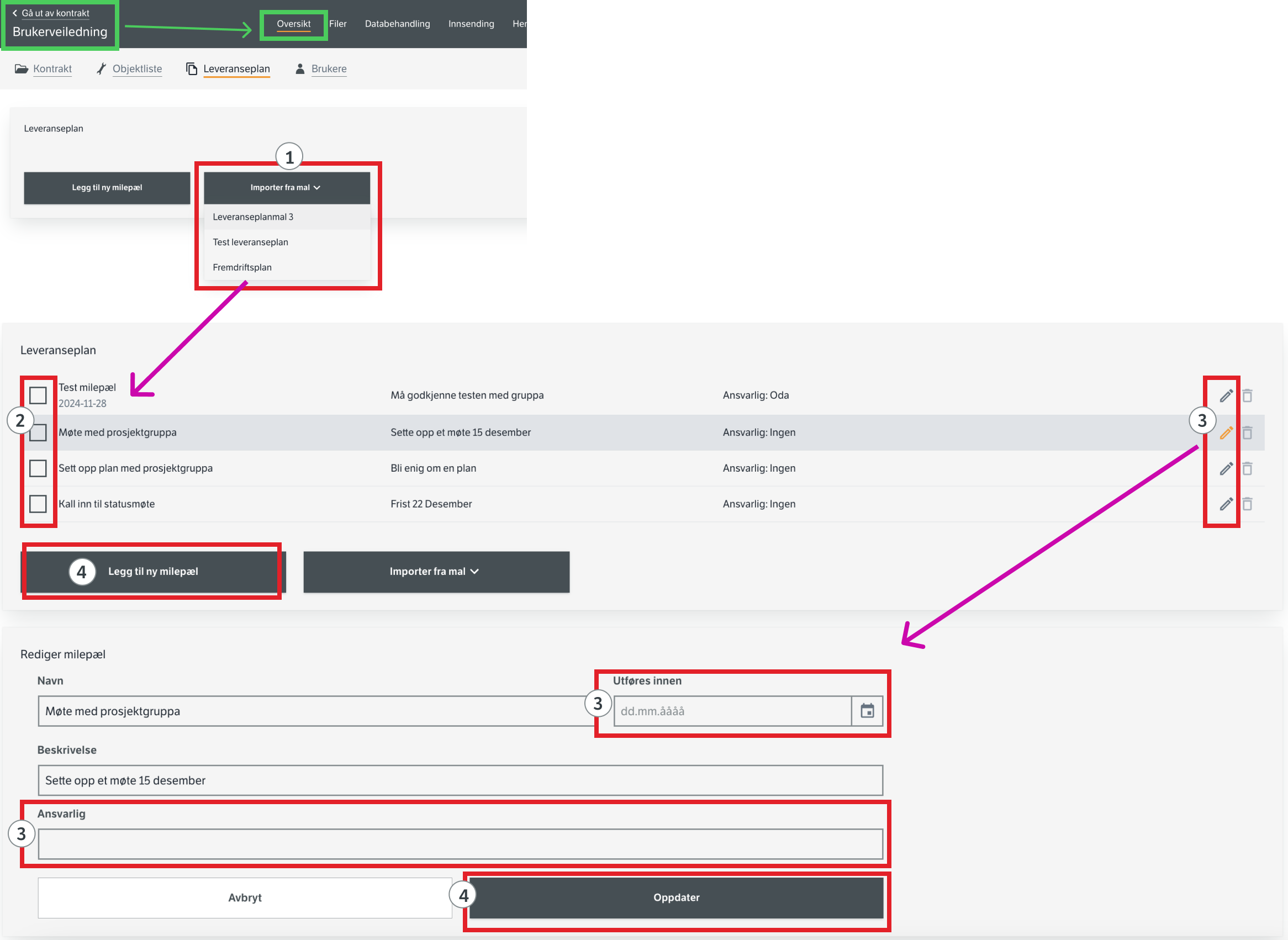Image resolution: width=1288 pixels, height=940 pixels.
Task: Delete Test milepæl using trash icon
Action: pos(1247,395)
